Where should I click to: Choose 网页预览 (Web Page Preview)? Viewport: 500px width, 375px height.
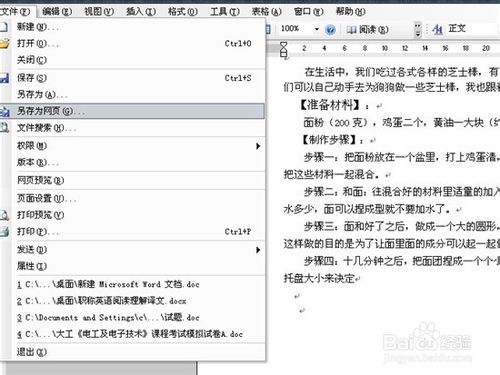pos(133,180)
